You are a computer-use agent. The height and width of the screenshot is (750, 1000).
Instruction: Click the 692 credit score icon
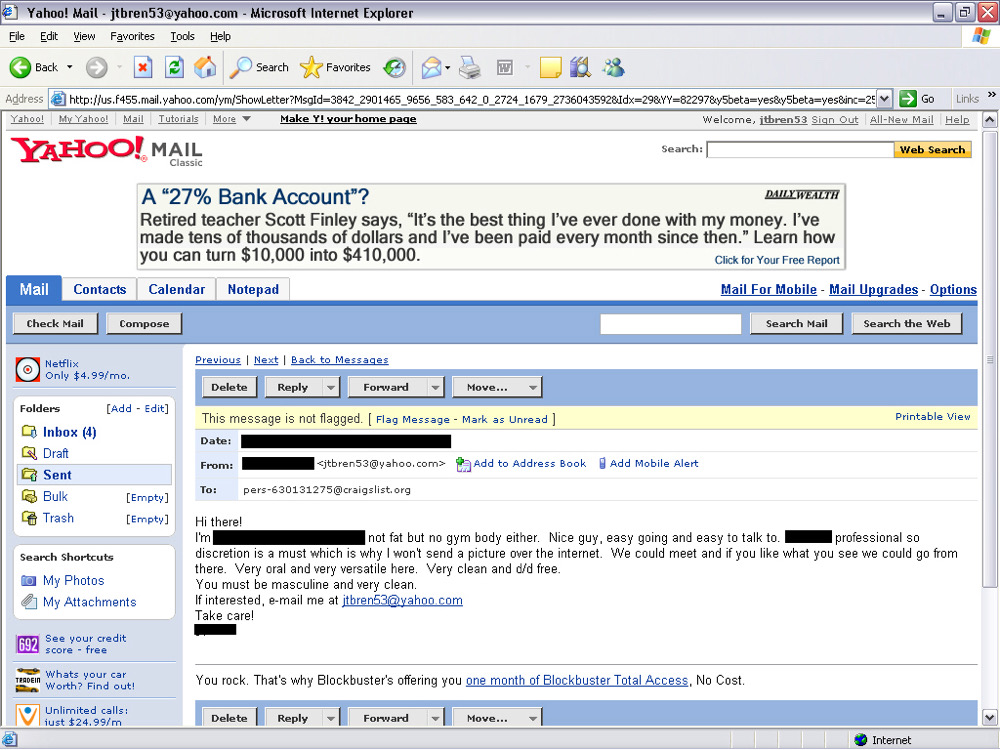27,644
